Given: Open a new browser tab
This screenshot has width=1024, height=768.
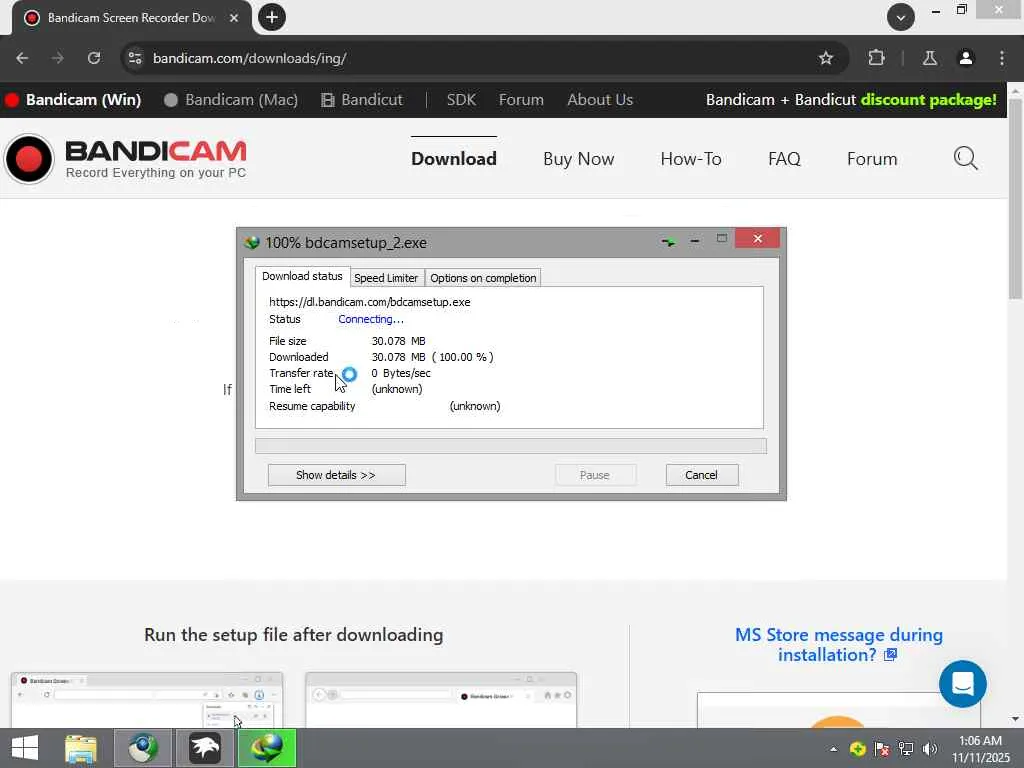Looking at the screenshot, I should (x=272, y=17).
